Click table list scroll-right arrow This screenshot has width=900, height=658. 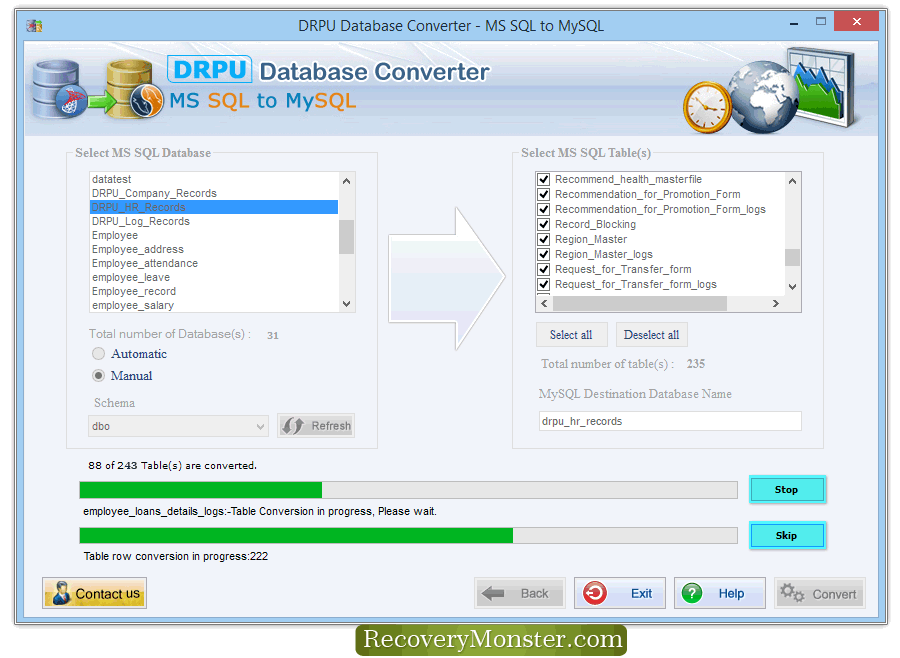[776, 303]
